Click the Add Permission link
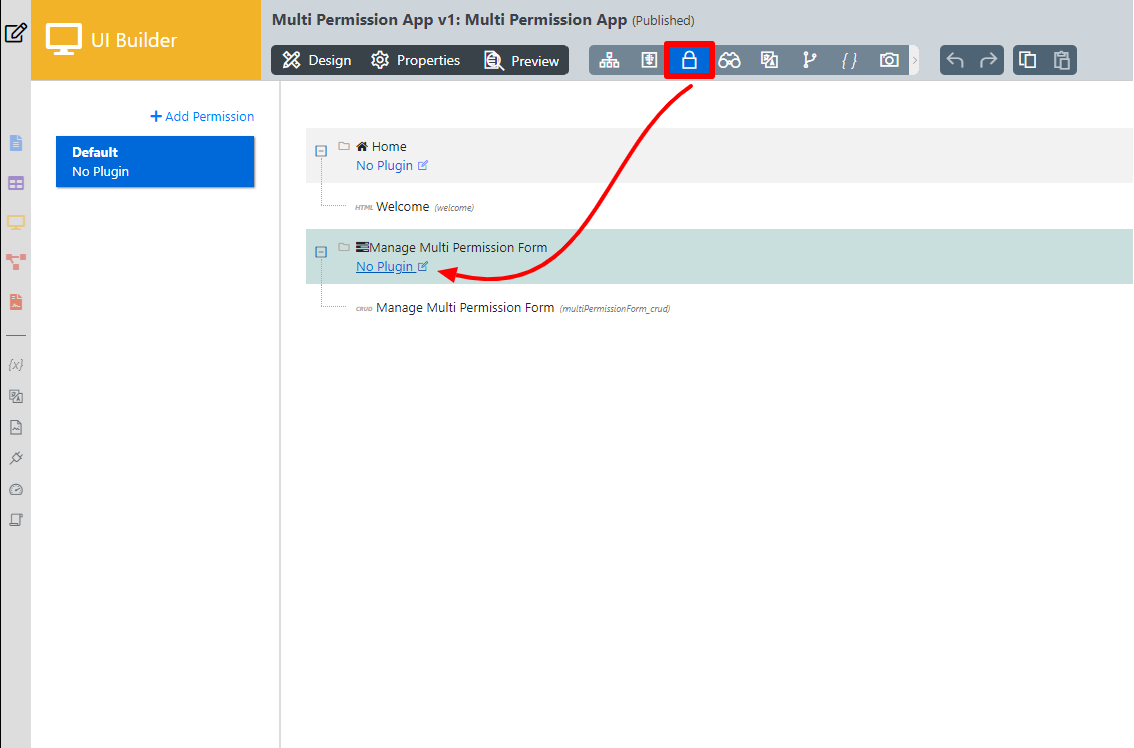The height and width of the screenshot is (748, 1134). [x=202, y=116]
